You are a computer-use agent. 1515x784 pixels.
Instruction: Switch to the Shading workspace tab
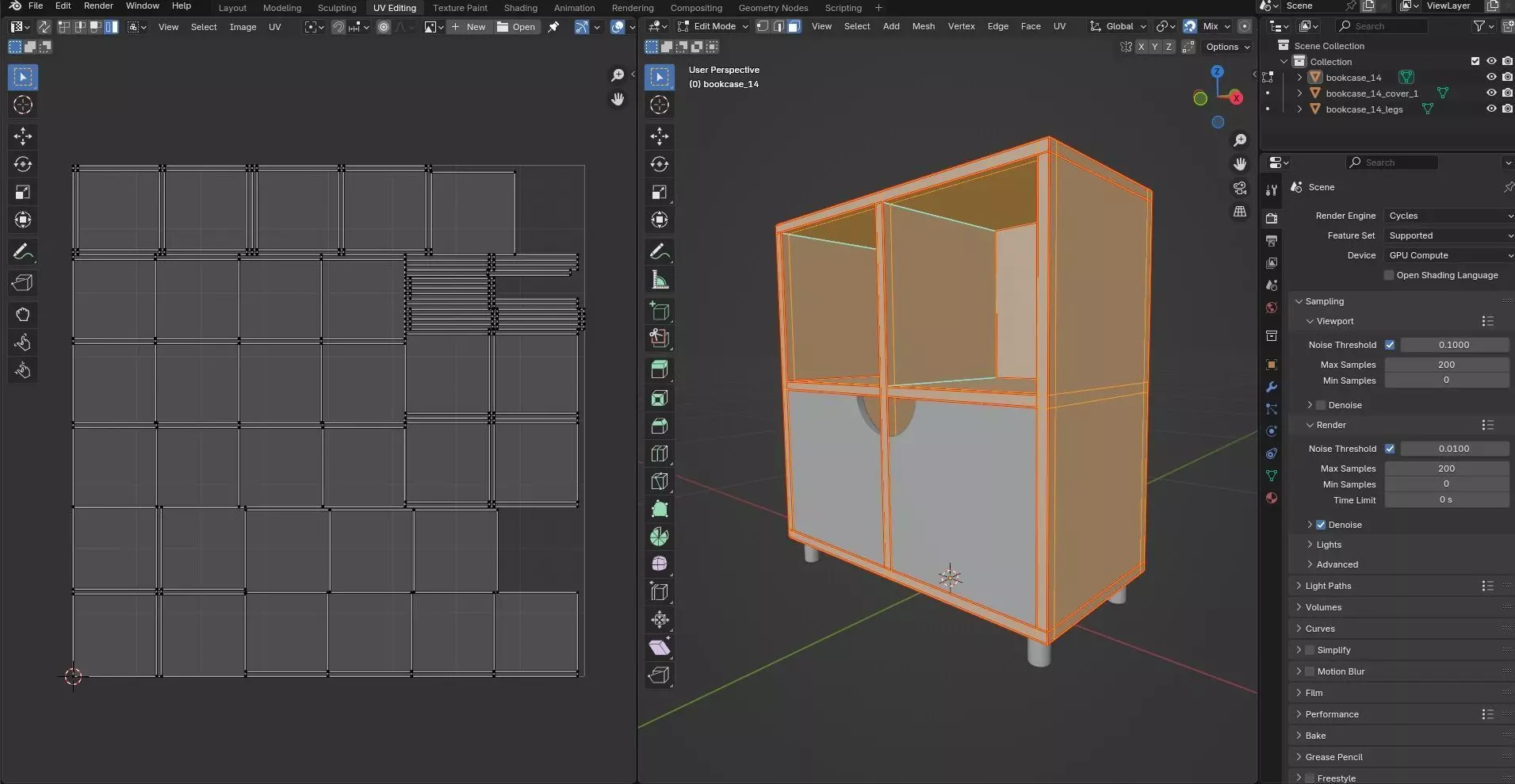(x=520, y=8)
